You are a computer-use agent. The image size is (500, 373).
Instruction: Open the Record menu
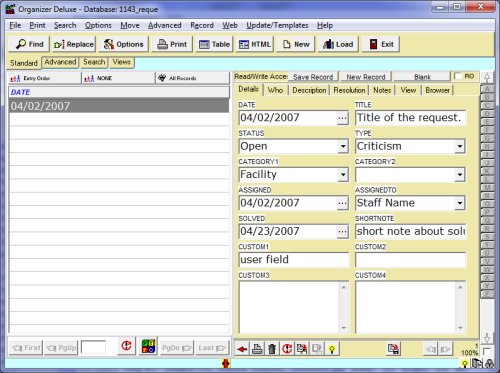202,25
